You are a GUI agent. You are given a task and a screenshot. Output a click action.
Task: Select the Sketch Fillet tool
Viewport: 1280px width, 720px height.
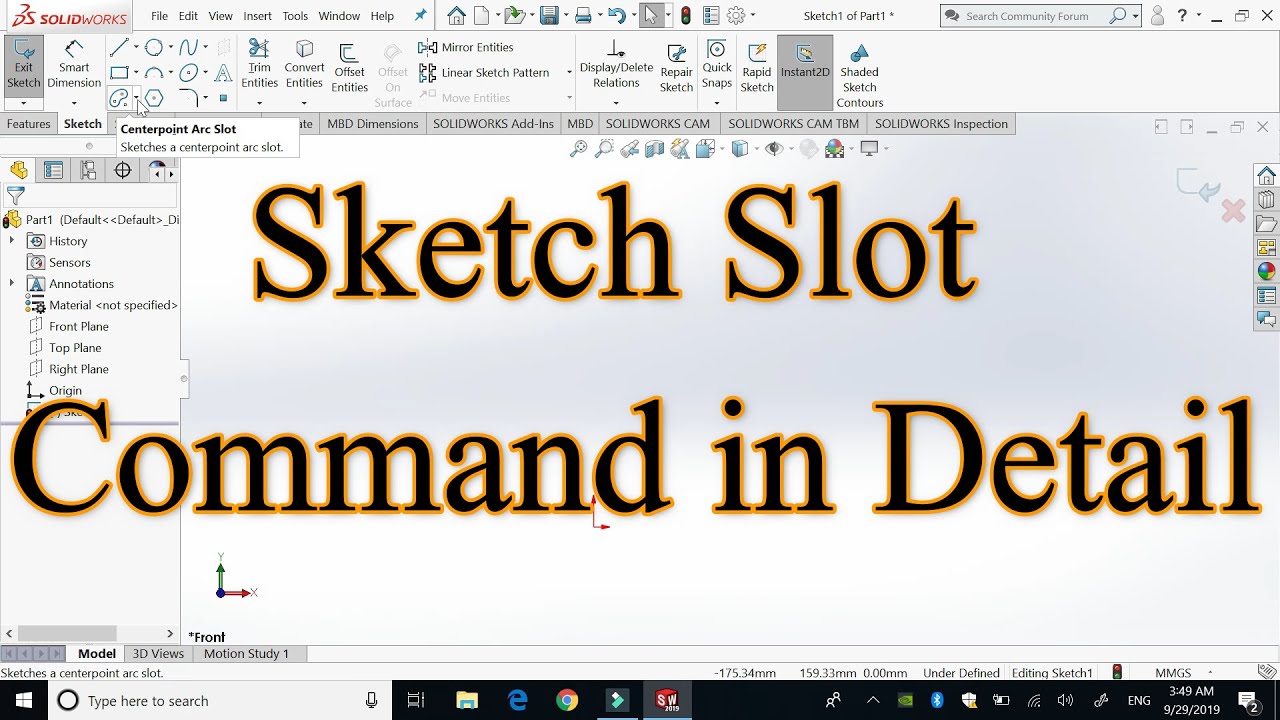[x=189, y=98]
